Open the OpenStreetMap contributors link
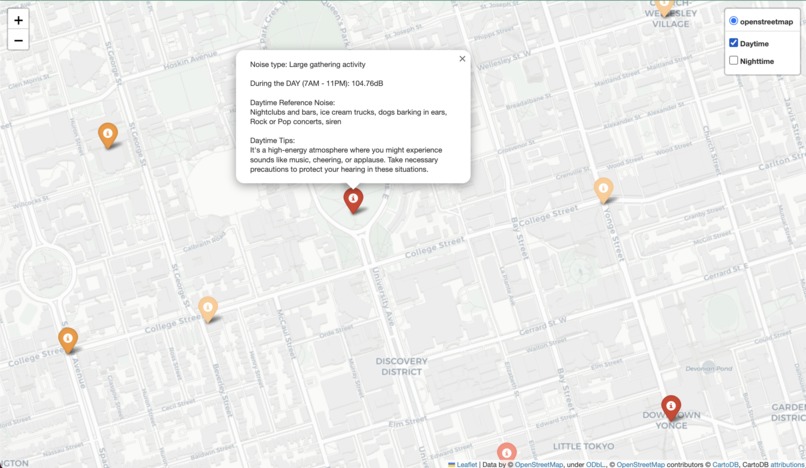This screenshot has width=806, height=468. pos(640,464)
